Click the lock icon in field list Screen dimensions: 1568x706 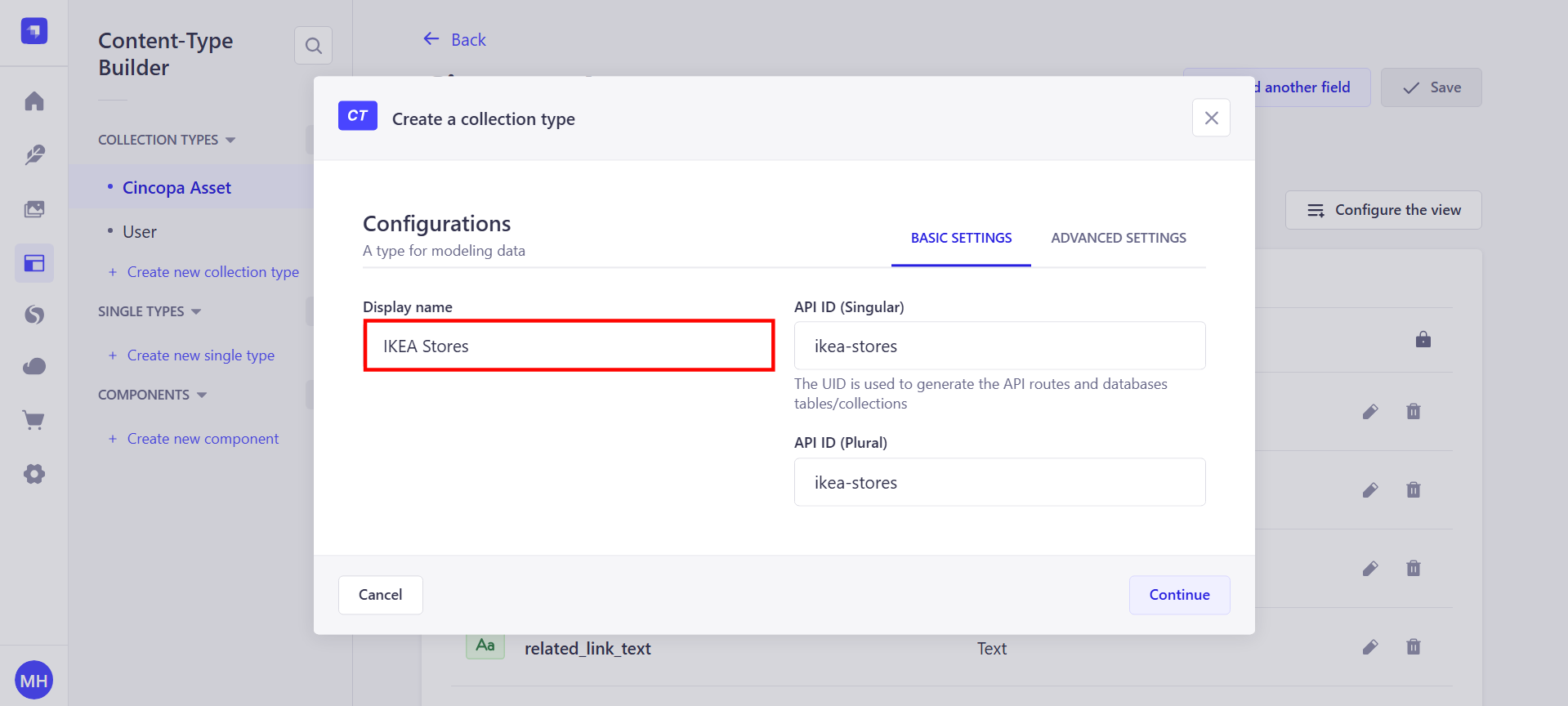click(x=1423, y=339)
